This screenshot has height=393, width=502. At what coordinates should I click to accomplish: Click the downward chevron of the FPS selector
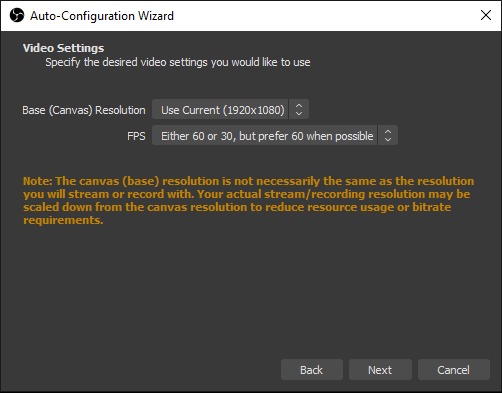[x=388, y=139]
